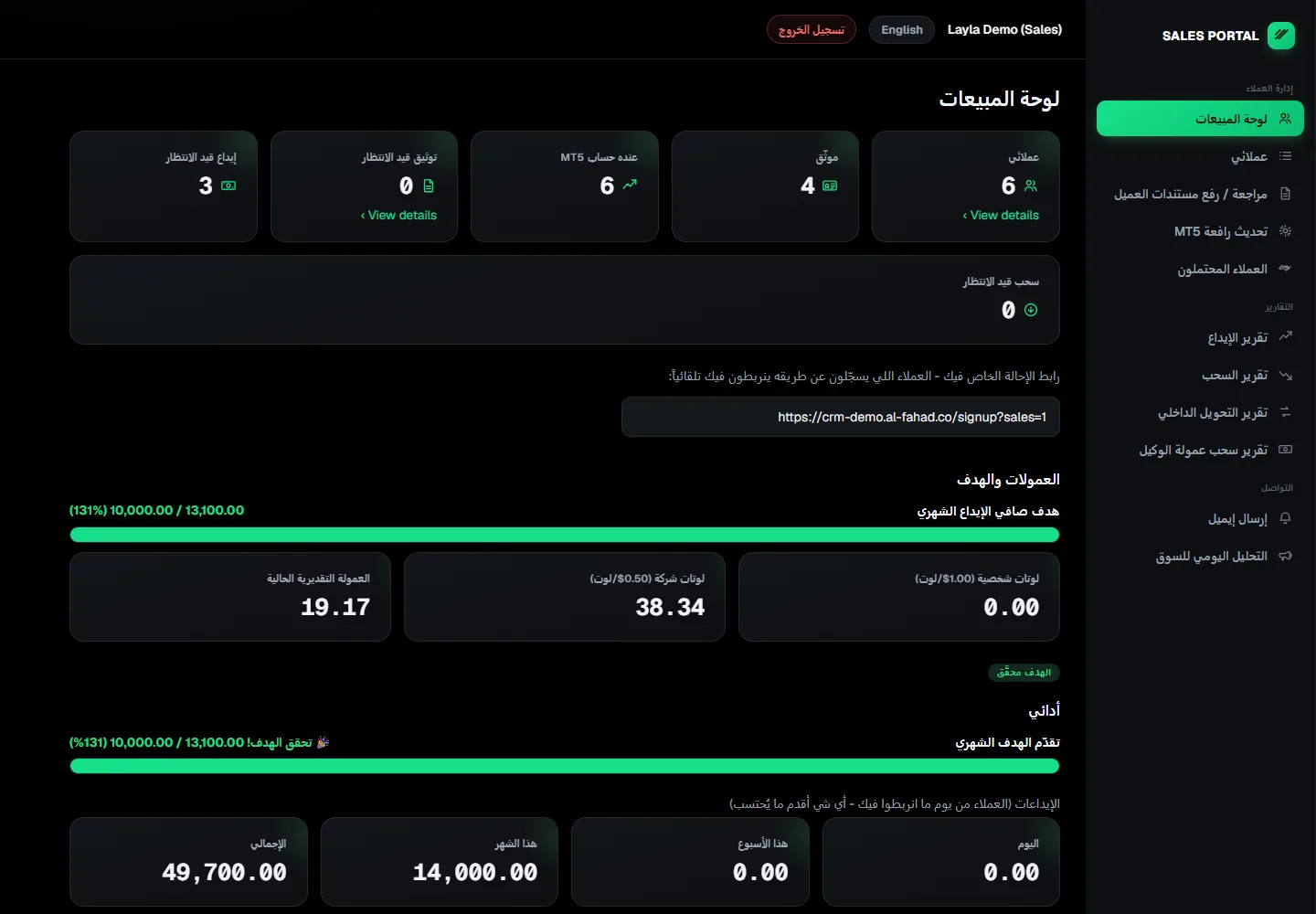Click the chart icon in عدد حساب MT5 card
Viewport: 1316px width, 914px height.
[630, 185]
